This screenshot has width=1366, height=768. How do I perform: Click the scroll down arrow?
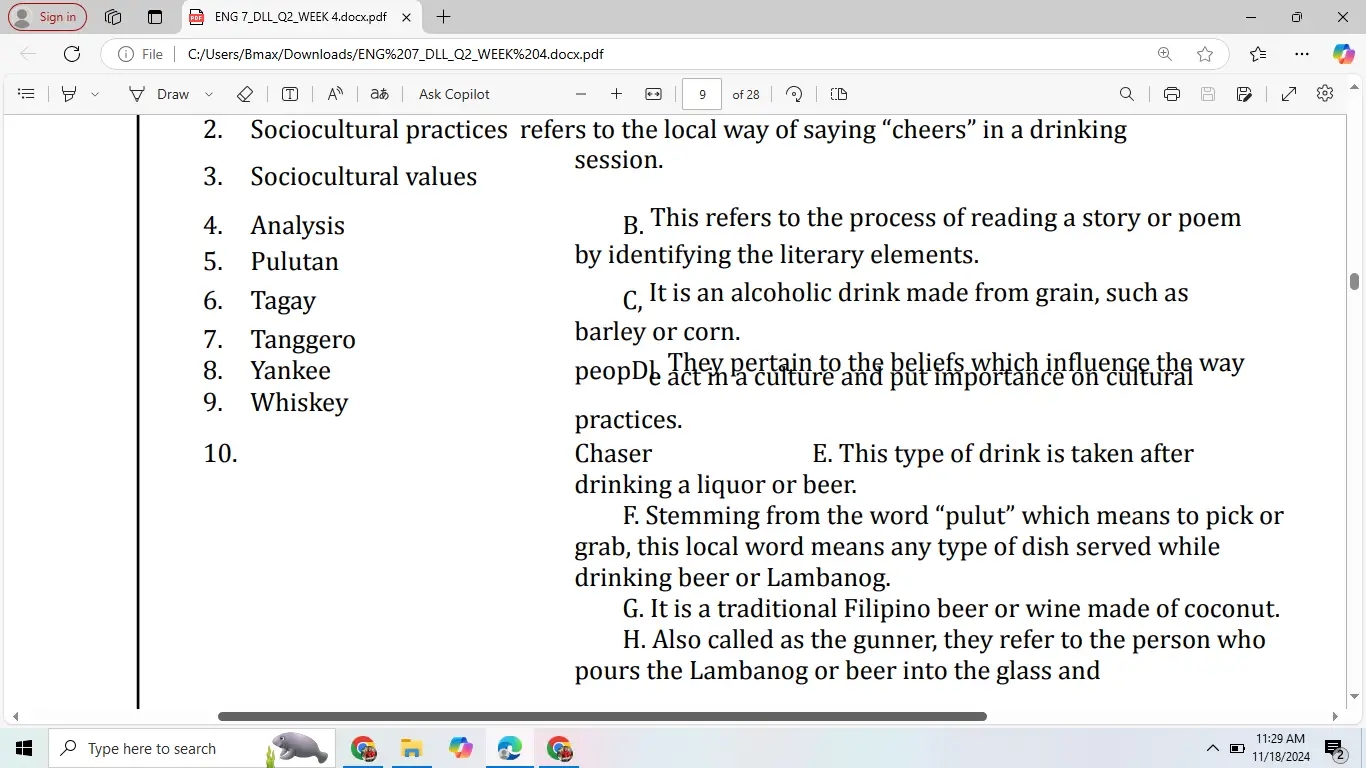coord(1355,697)
